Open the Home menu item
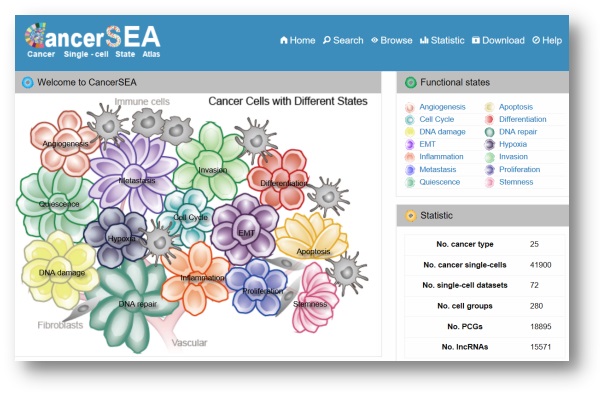This screenshot has width=606, height=398. pyautogui.click(x=298, y=40)
